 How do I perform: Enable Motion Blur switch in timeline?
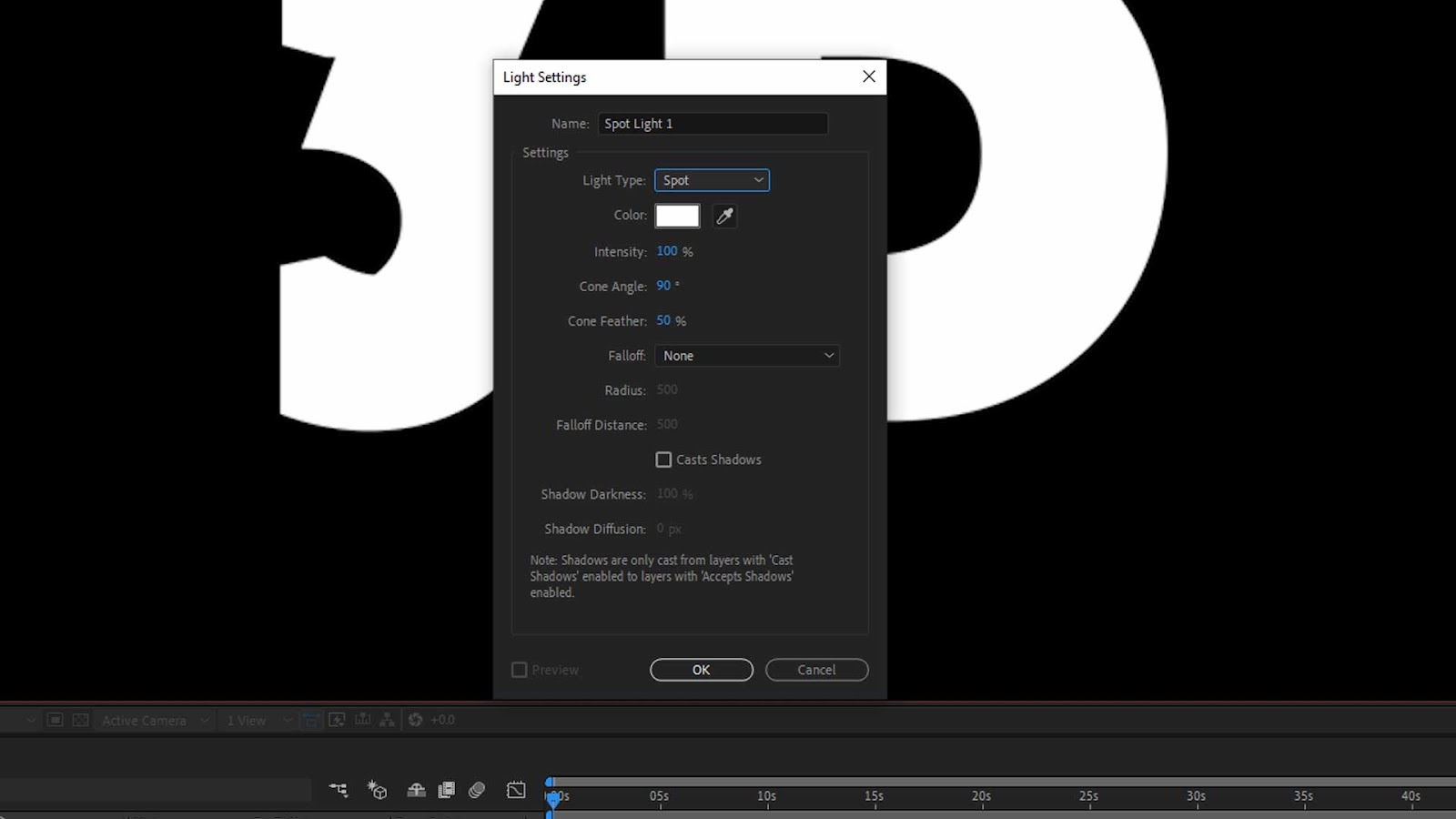[x=477, y=790]
